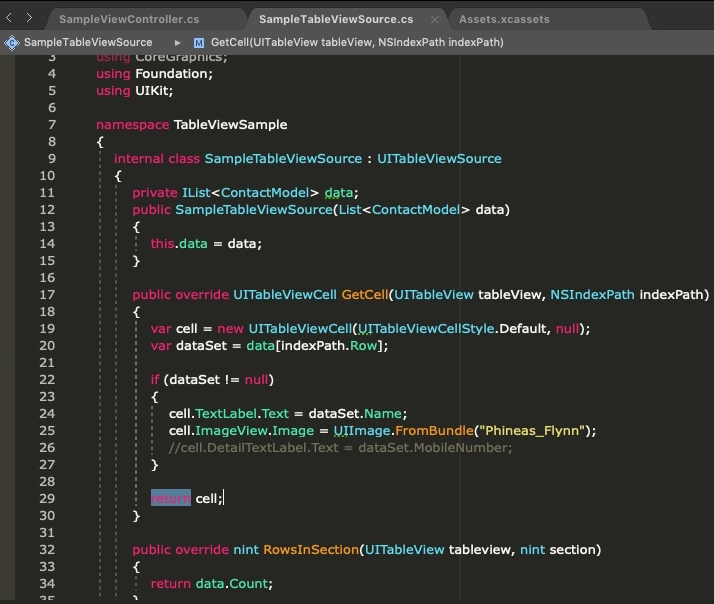The width and height of the screenshot is (714, 604).
Task: Click the RowsInSection method name
Action: coord(310,549)
